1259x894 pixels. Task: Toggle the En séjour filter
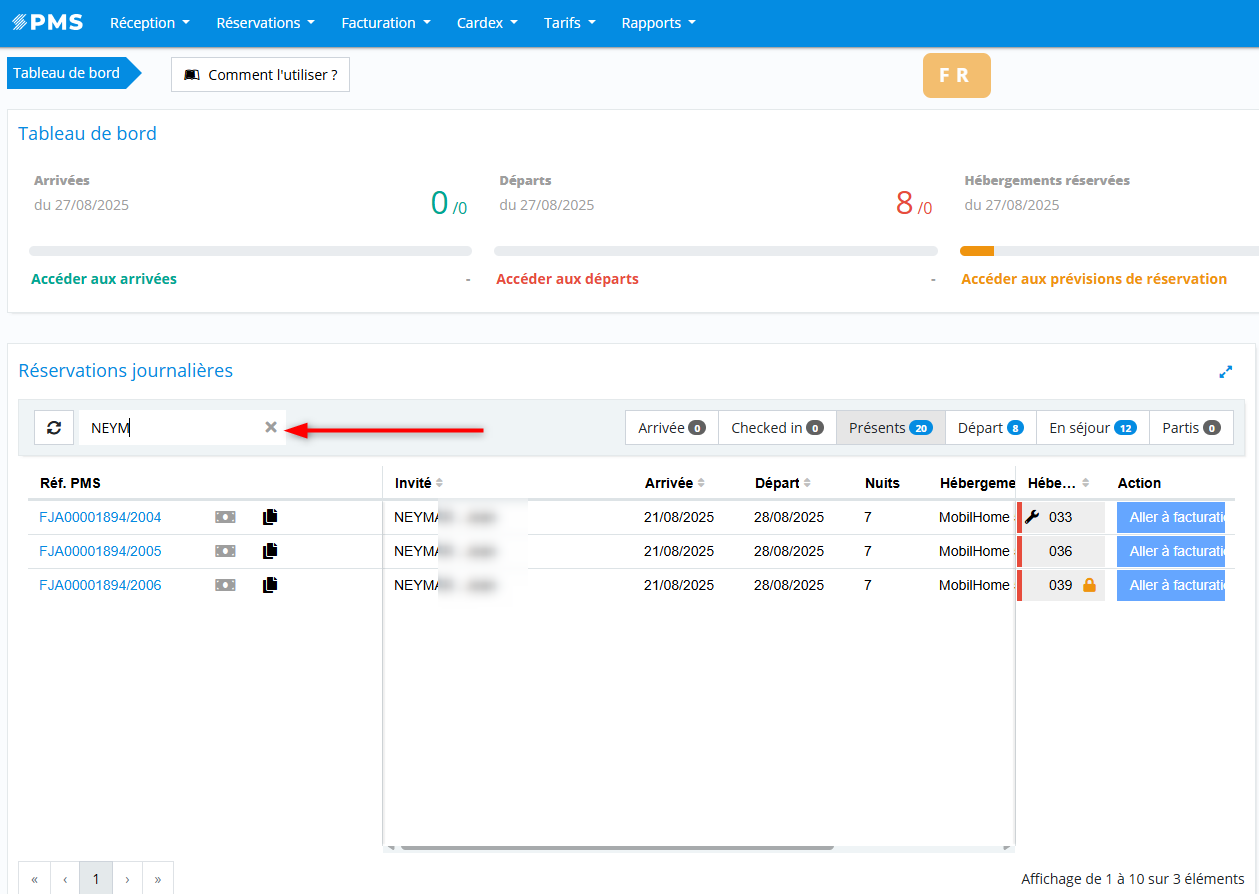point(1092,427)
